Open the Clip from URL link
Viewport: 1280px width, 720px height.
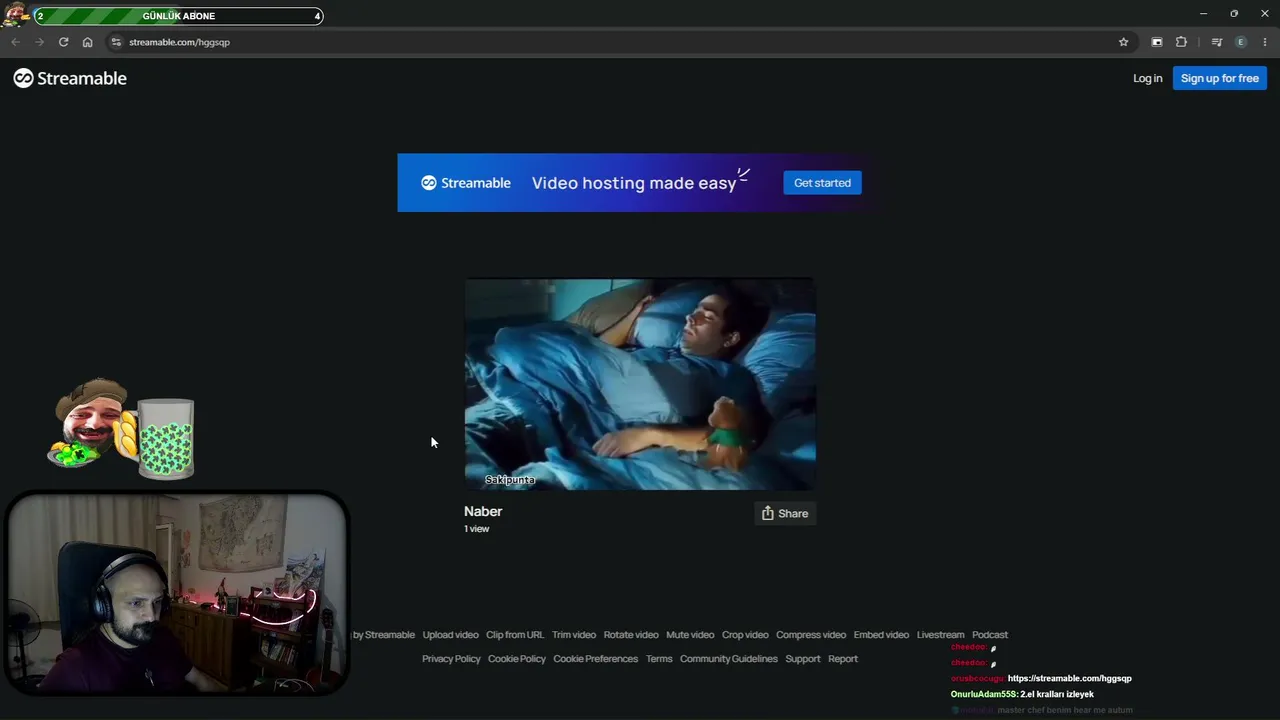[x=515, y=635]
